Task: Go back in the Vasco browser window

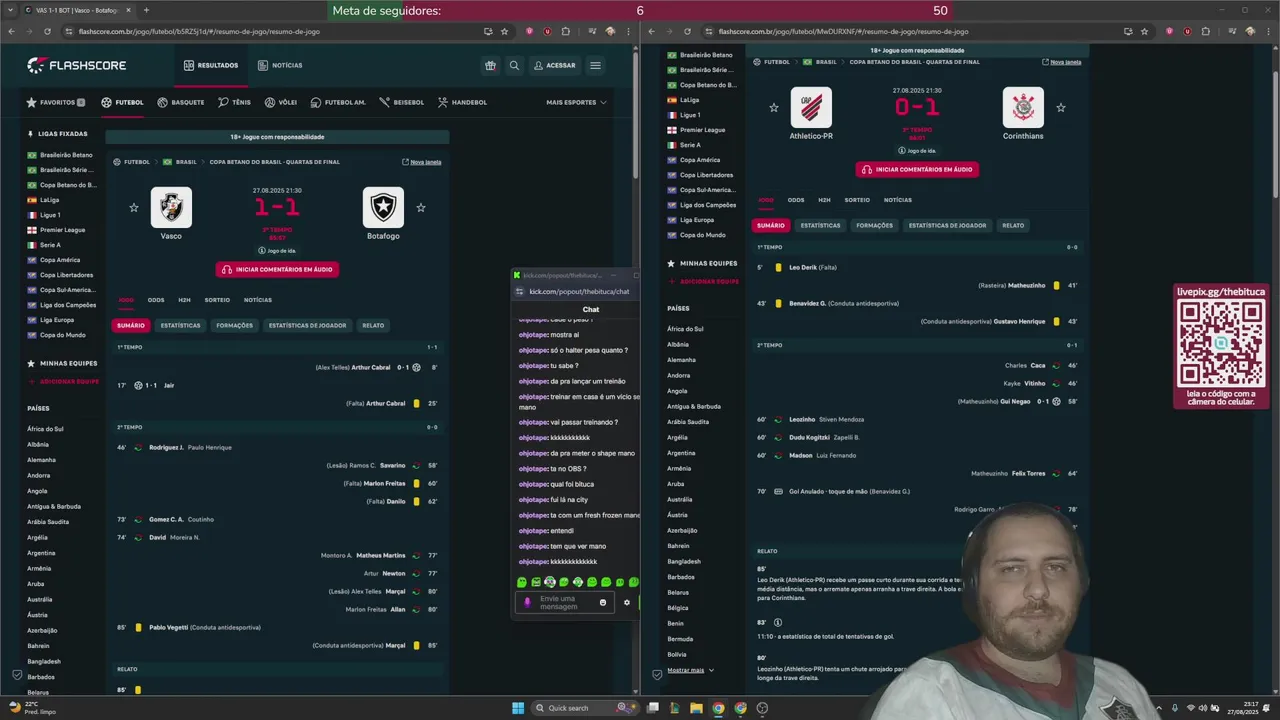Action: [11, 31]
